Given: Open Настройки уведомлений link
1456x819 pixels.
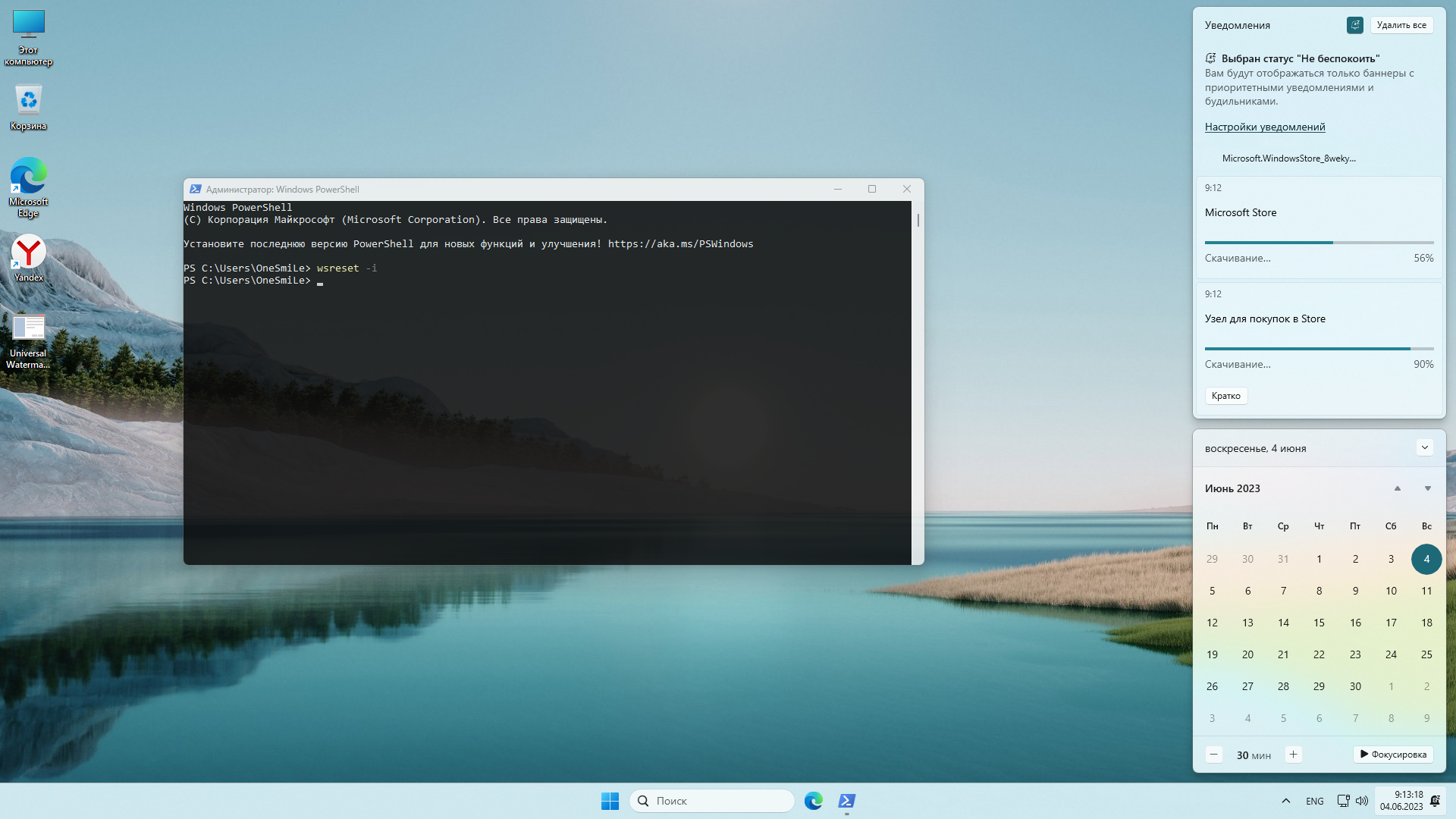Looking at the screenshot, I should coord(1265,127).
